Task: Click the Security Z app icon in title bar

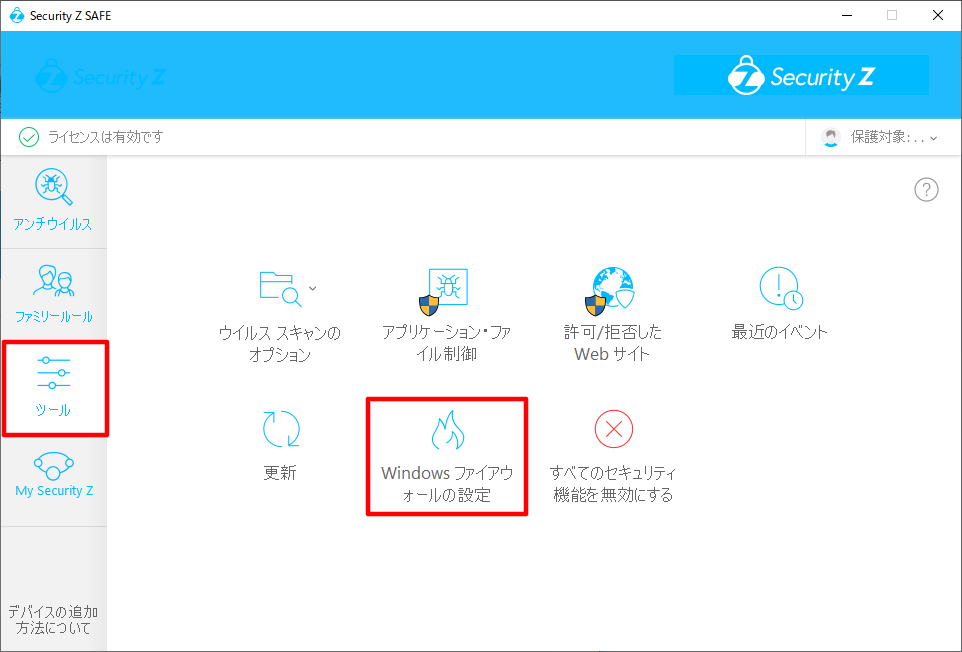Action: coord(16,15)
